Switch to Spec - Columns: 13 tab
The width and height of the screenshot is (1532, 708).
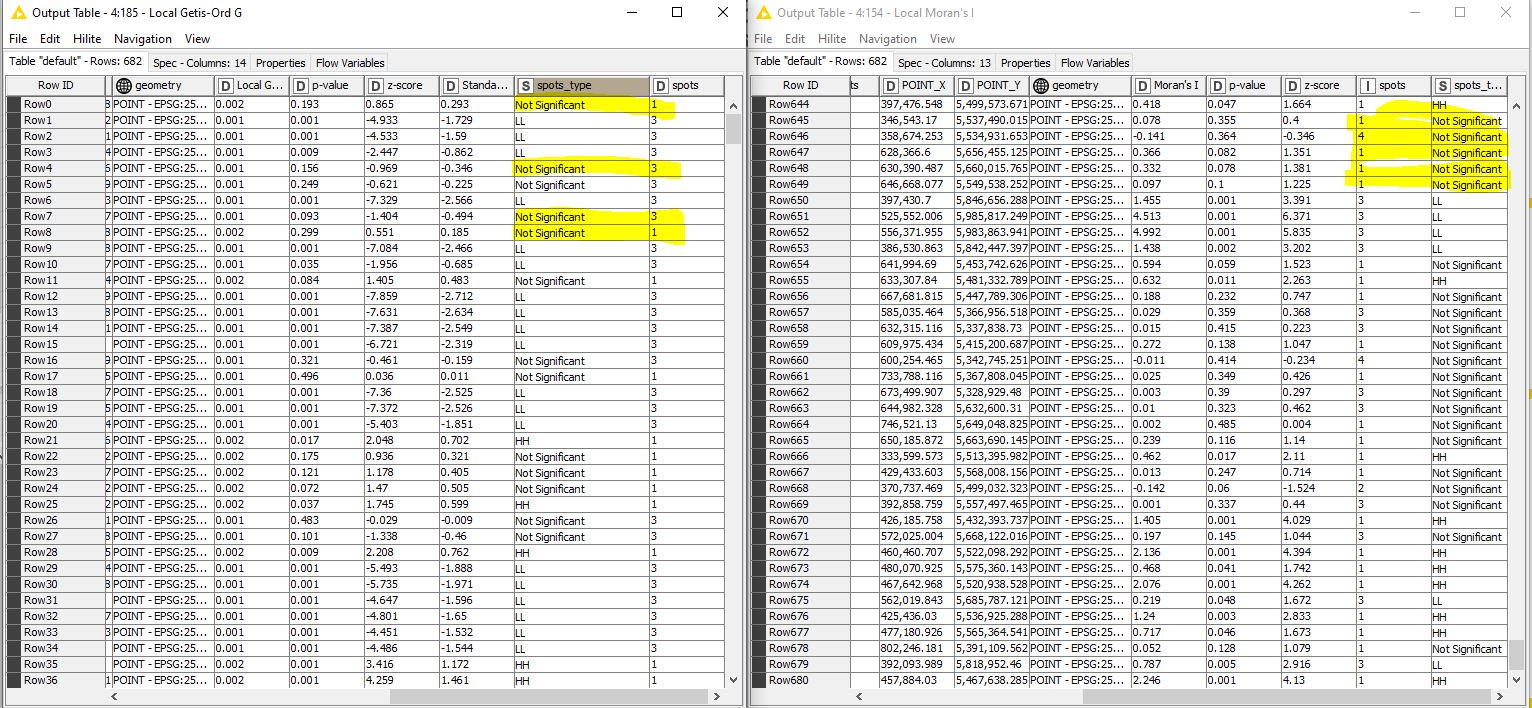(945, 62)
